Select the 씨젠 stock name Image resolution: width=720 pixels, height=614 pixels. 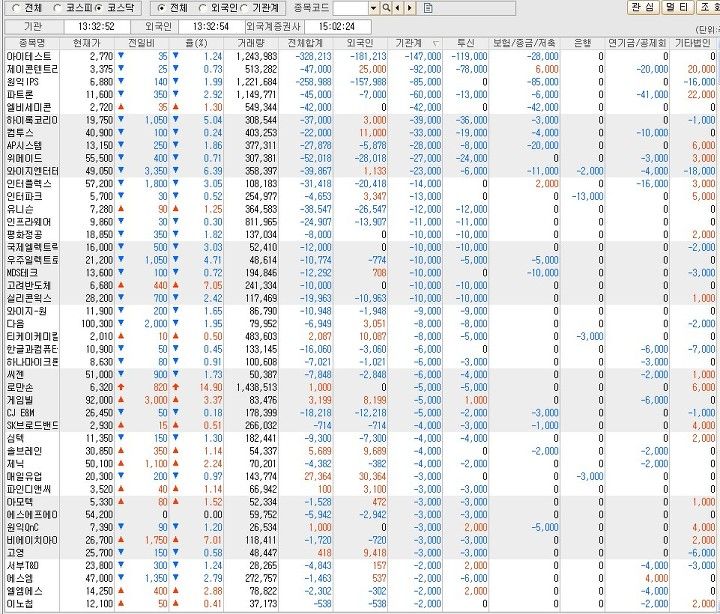(15, 374)
